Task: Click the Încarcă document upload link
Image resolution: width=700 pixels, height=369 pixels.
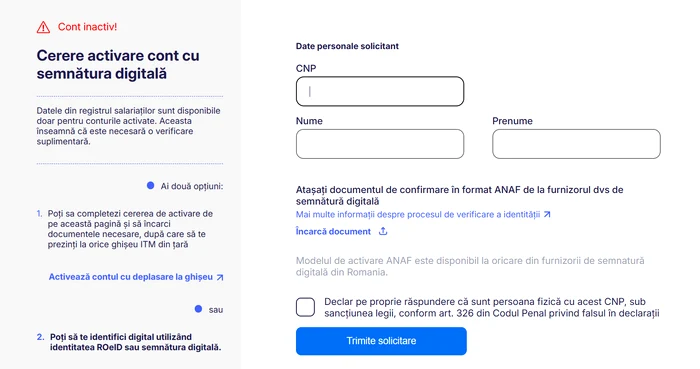Action: [x=333, y=232]
